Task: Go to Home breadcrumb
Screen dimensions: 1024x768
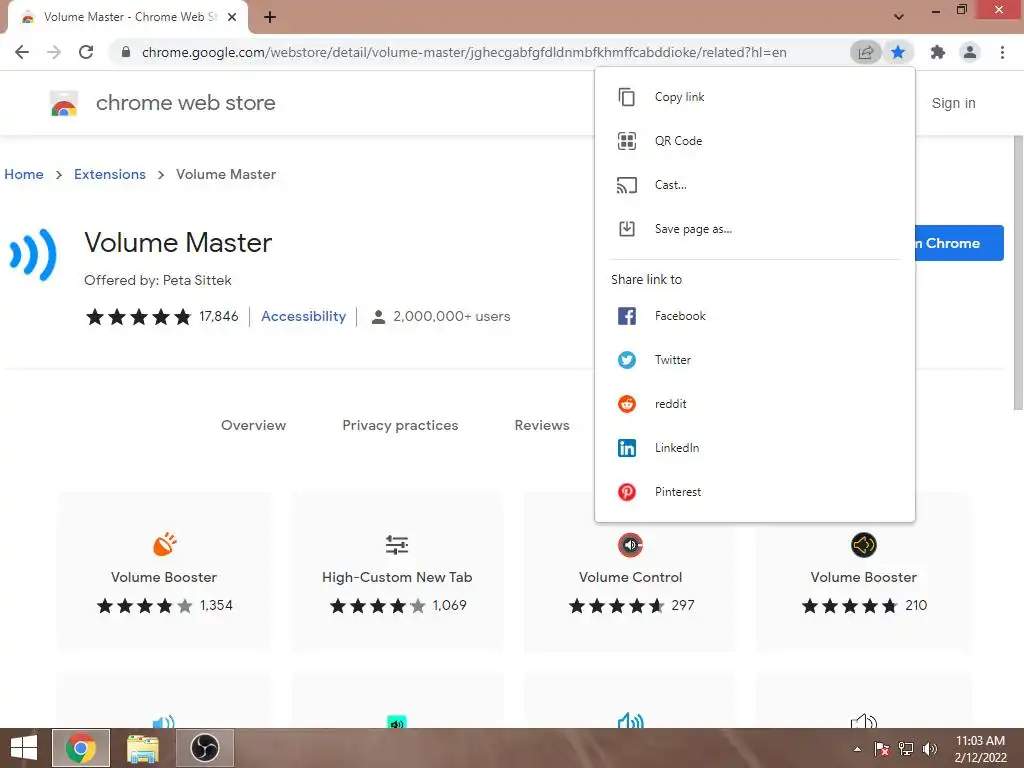Action: pos(24,174)
